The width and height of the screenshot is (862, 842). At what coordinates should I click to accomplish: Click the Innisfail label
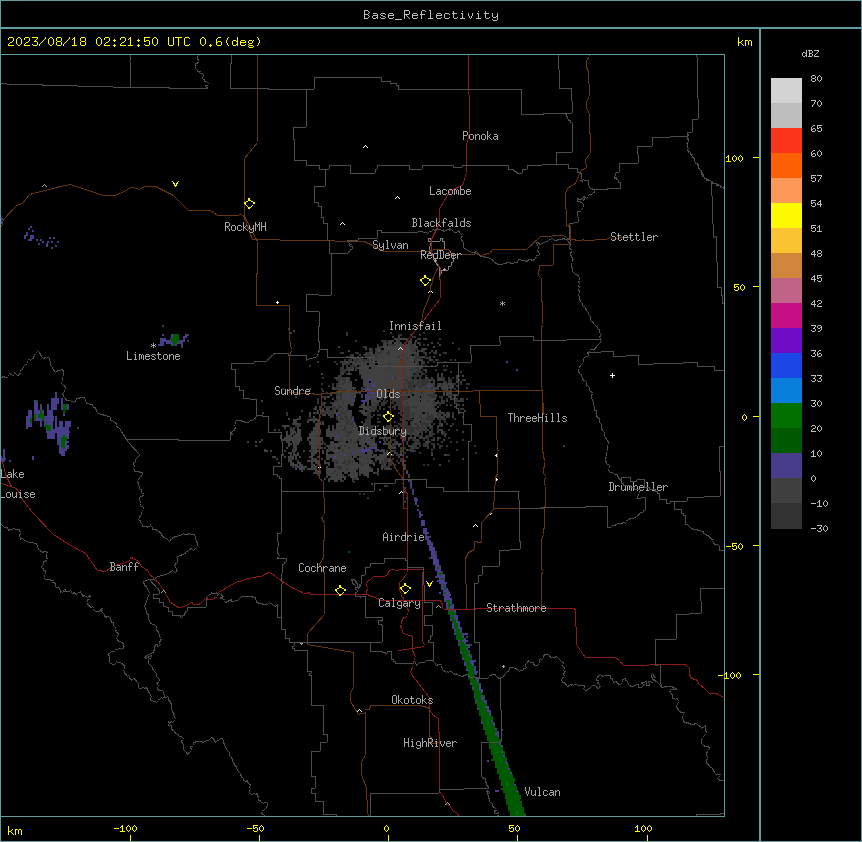[x=415, y=326]
